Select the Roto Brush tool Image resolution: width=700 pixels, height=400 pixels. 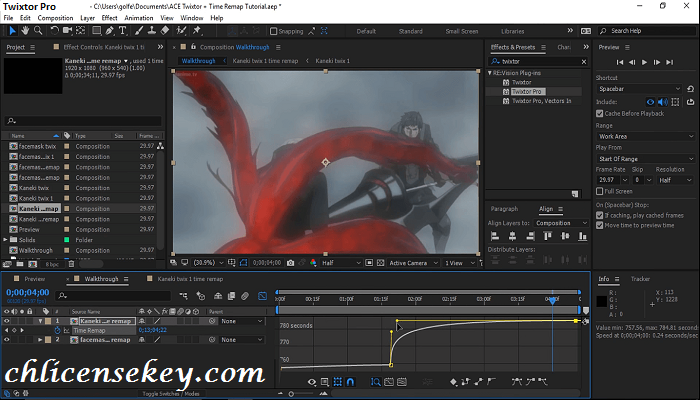[181, 30]
